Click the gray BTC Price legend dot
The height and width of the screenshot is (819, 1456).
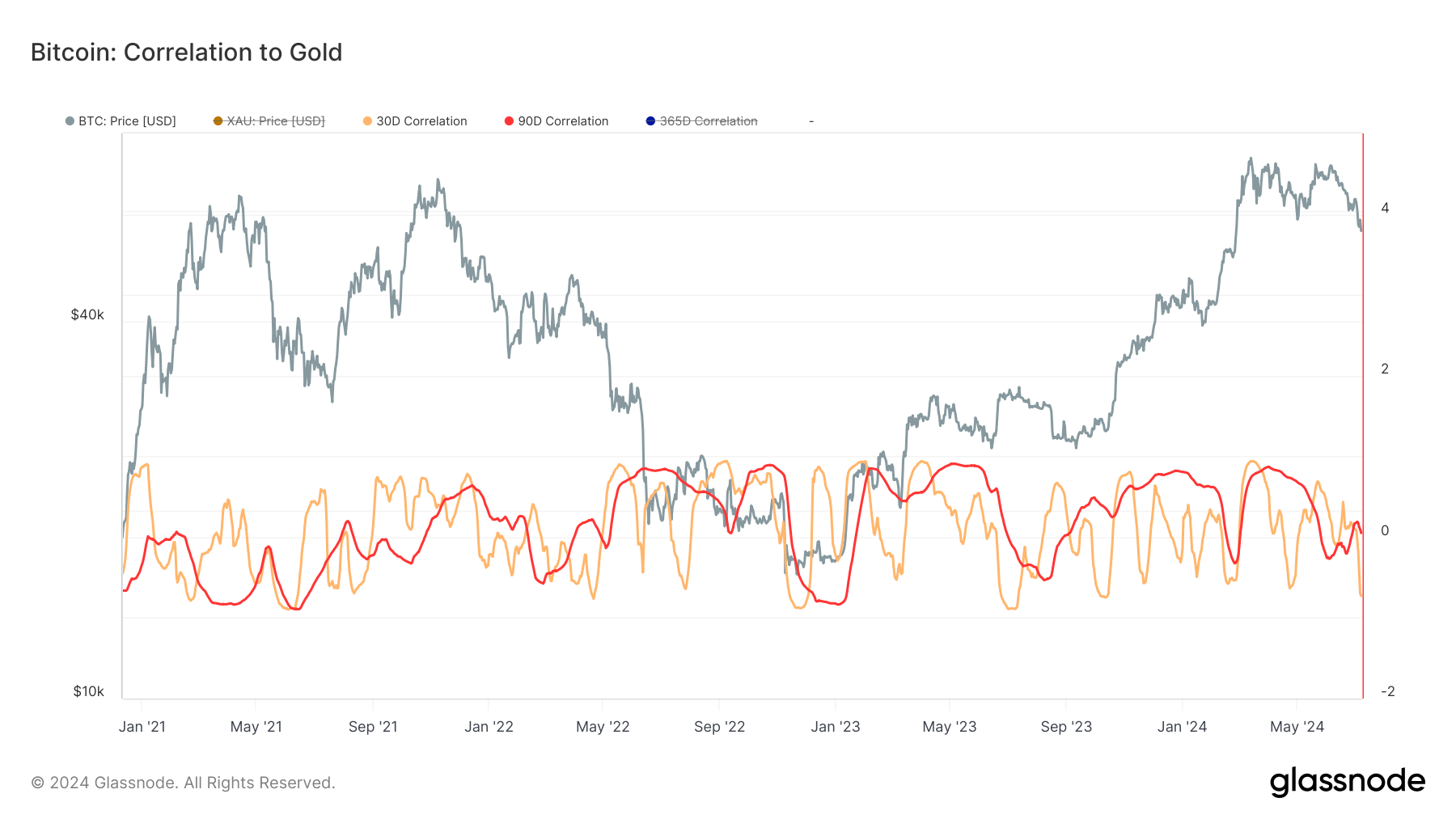click(x=70, y=121)
